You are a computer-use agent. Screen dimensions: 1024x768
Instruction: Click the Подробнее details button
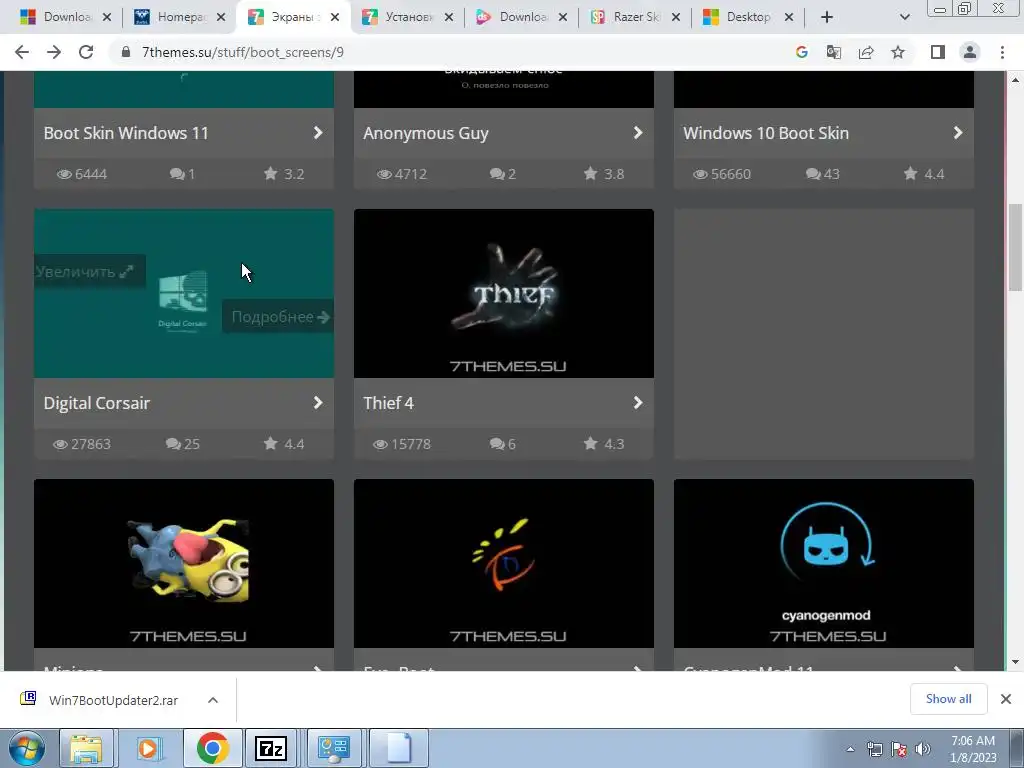pyautogui.click(x=278, y=317)
